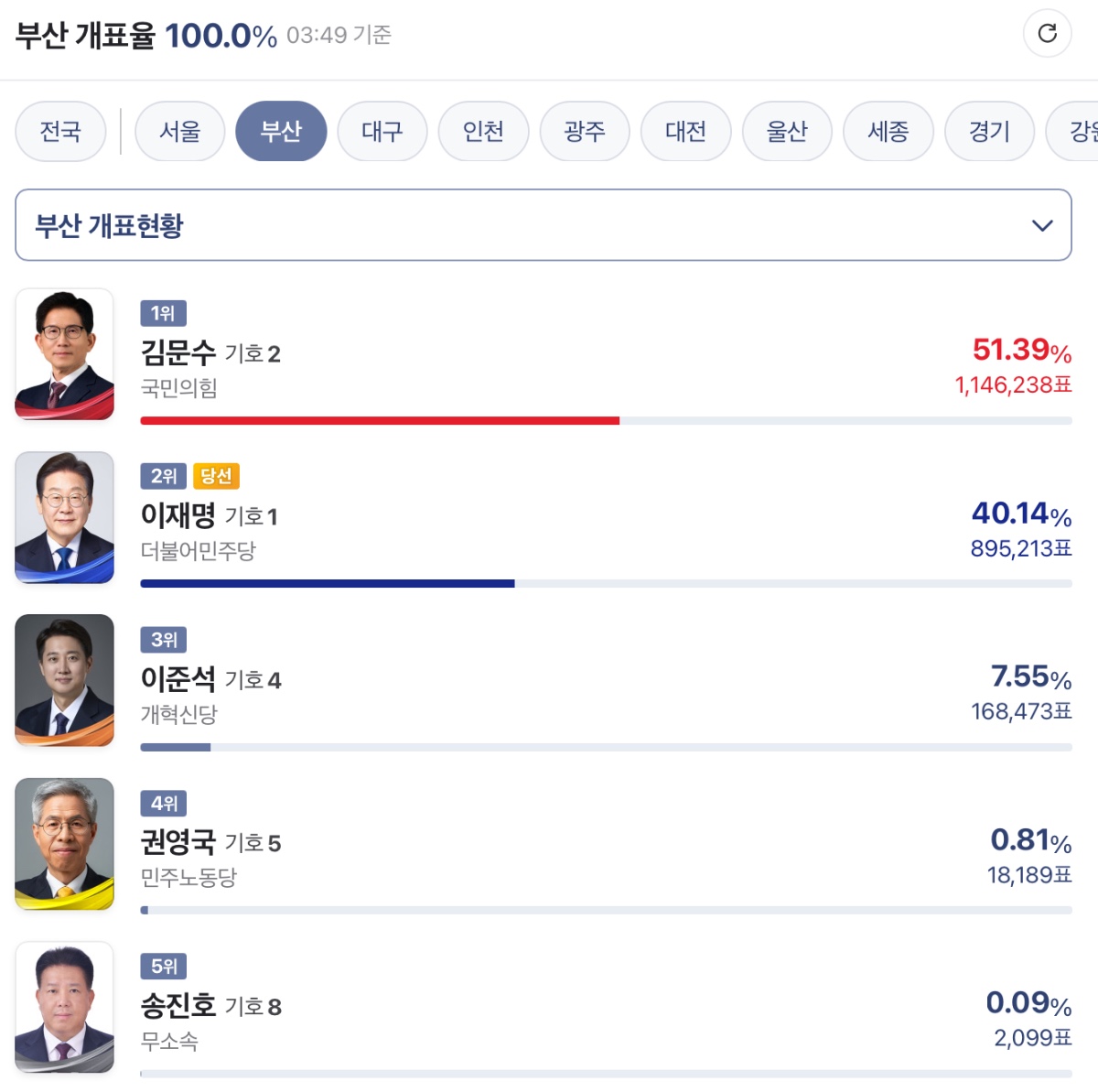Screen dimensions: 1098x1092
Task: Click the 당선 badge next to 2위
Action: tap(216, 476)
